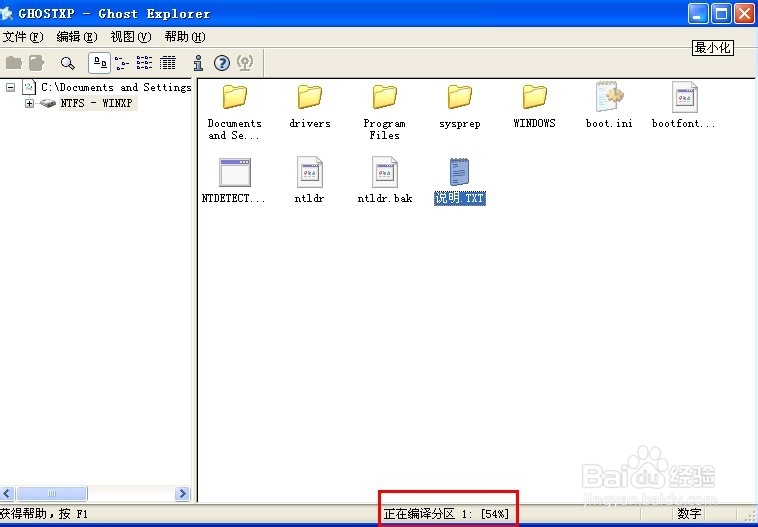Click tree pane scroll left arrow
The height and width of the screenshot is (527, 758).
7,494
